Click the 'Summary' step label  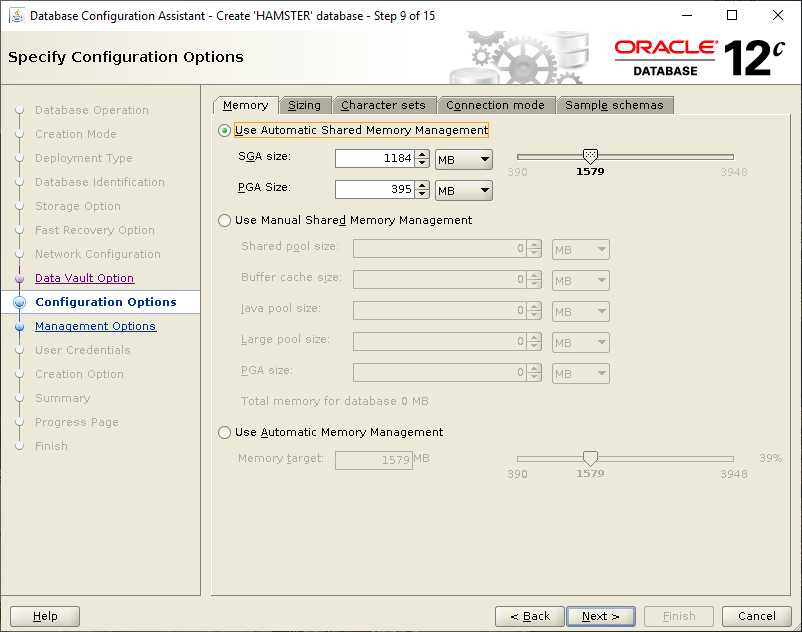click(x=62, y=398)
